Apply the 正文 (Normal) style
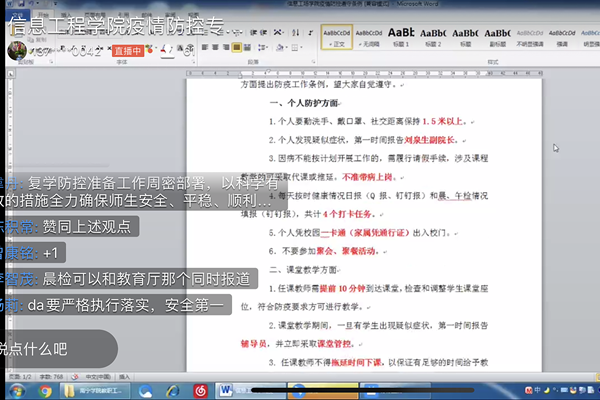The height and width of the screenshot is (400, 600). tap(337, 36)
